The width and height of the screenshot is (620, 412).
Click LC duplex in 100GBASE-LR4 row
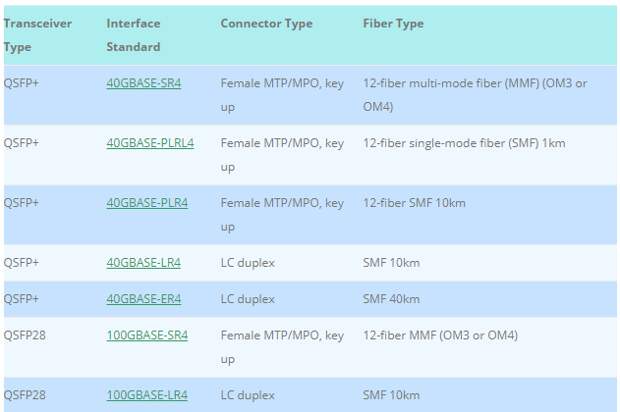pos(248,395)
